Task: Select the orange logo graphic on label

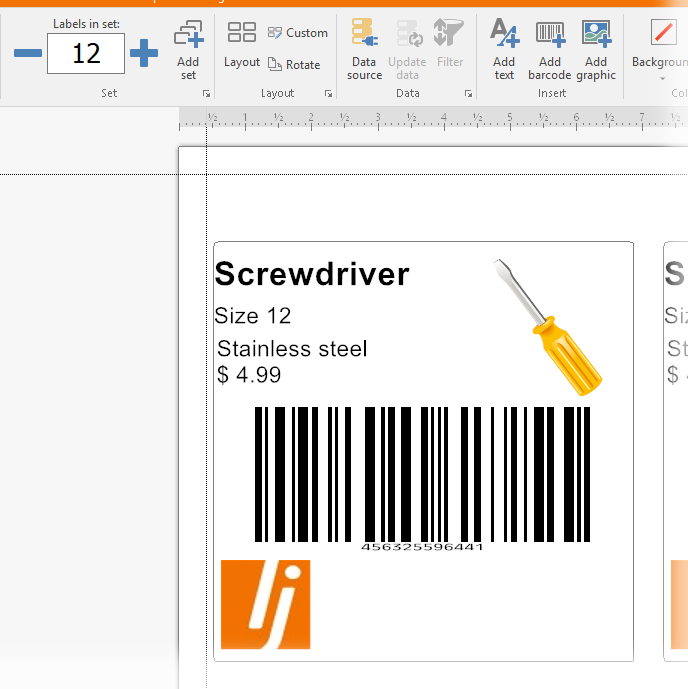Action: 265,605
